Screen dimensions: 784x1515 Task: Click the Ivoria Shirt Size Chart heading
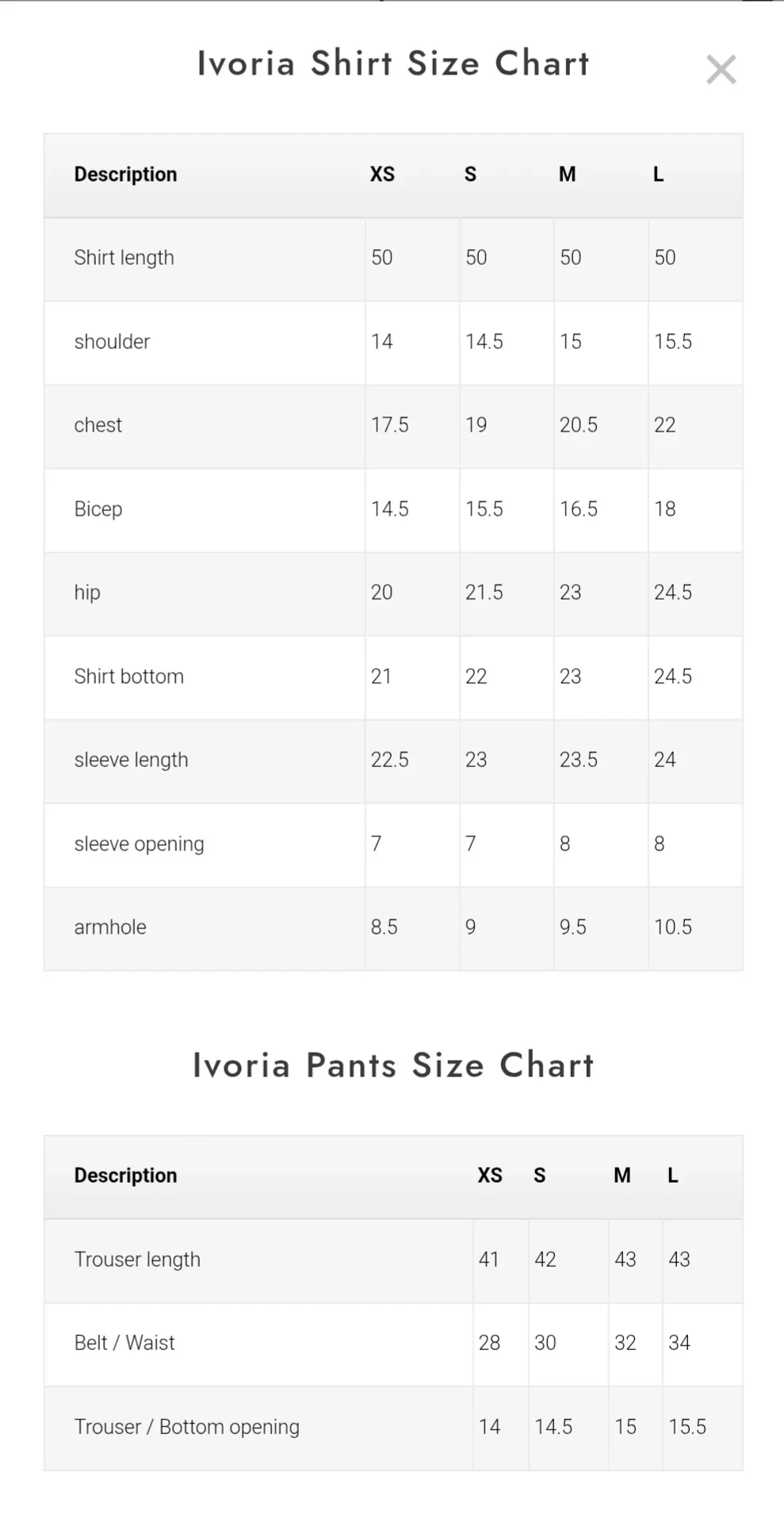(x=393, y=63)
